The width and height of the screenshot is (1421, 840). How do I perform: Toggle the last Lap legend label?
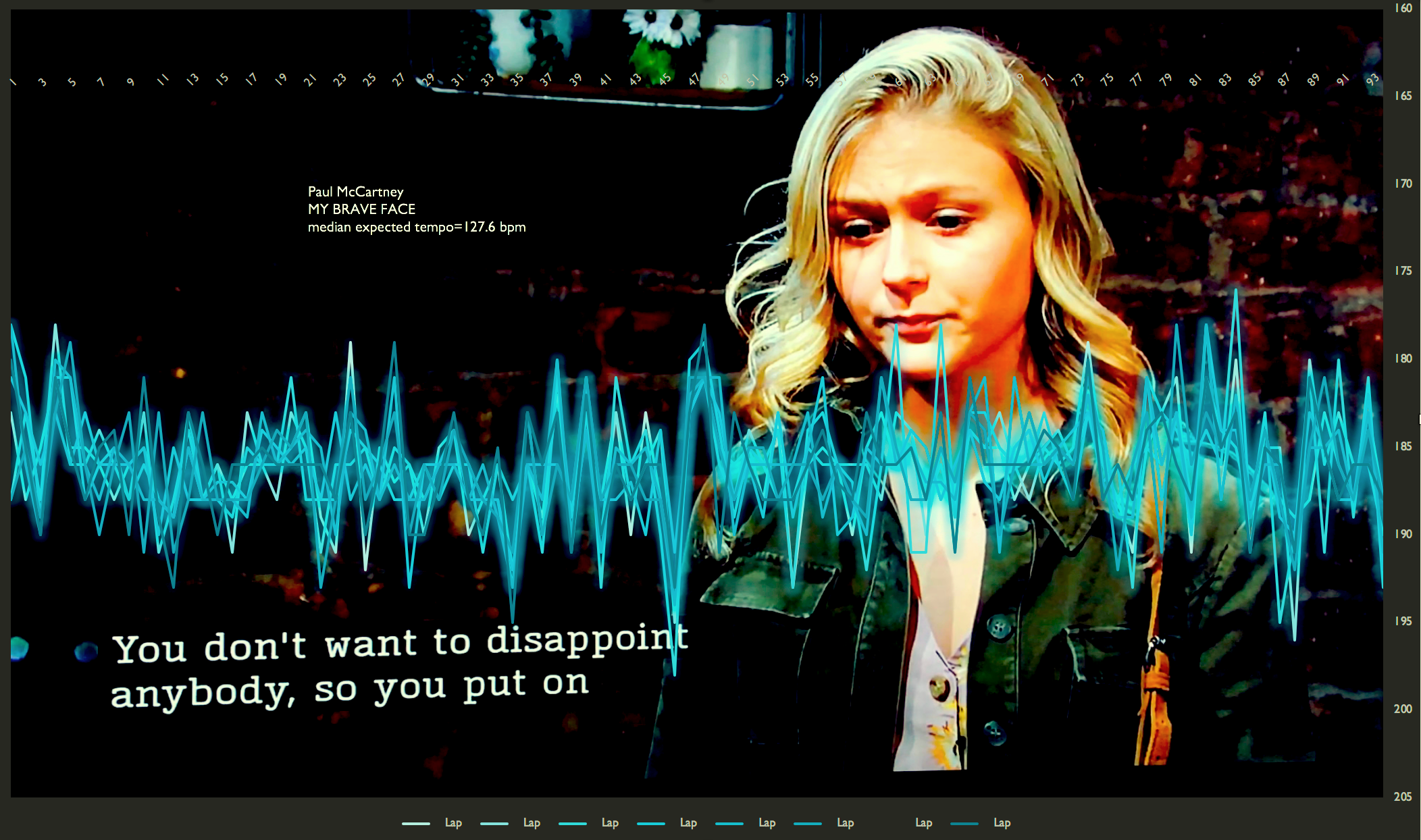tap(1002, 822)
